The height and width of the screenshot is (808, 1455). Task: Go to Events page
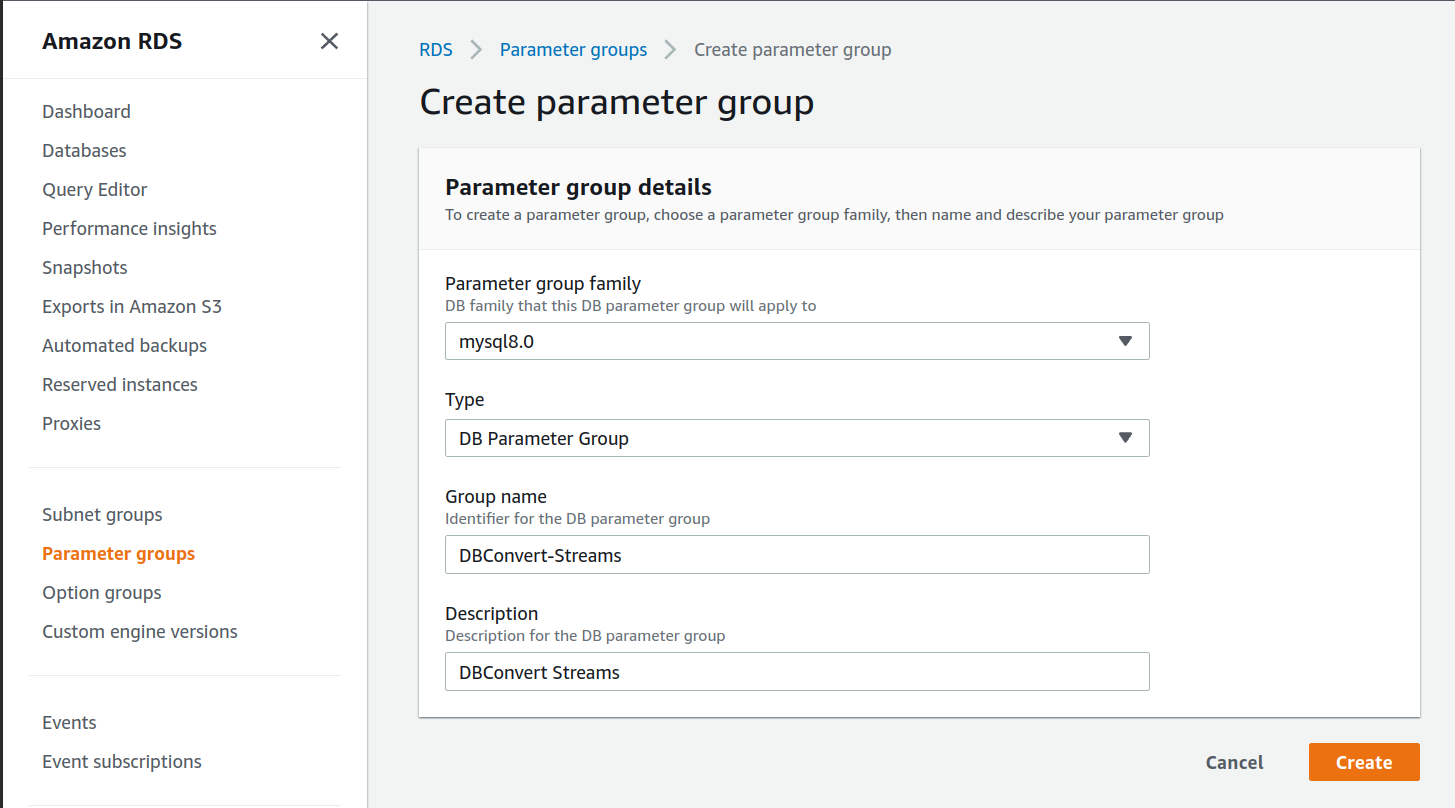(69, 722)
